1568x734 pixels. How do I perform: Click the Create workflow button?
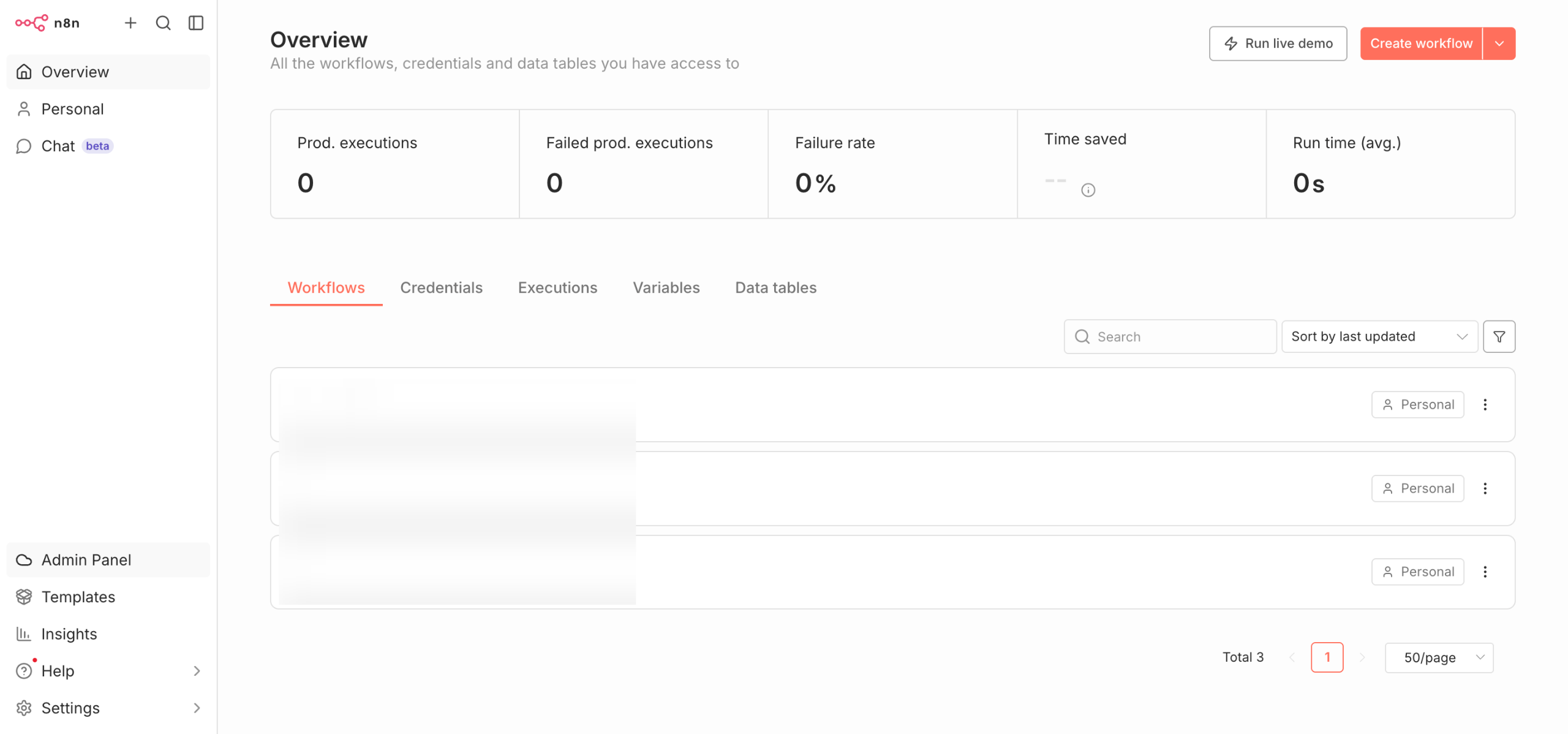pyautogui.click(x=1420, y=44)
